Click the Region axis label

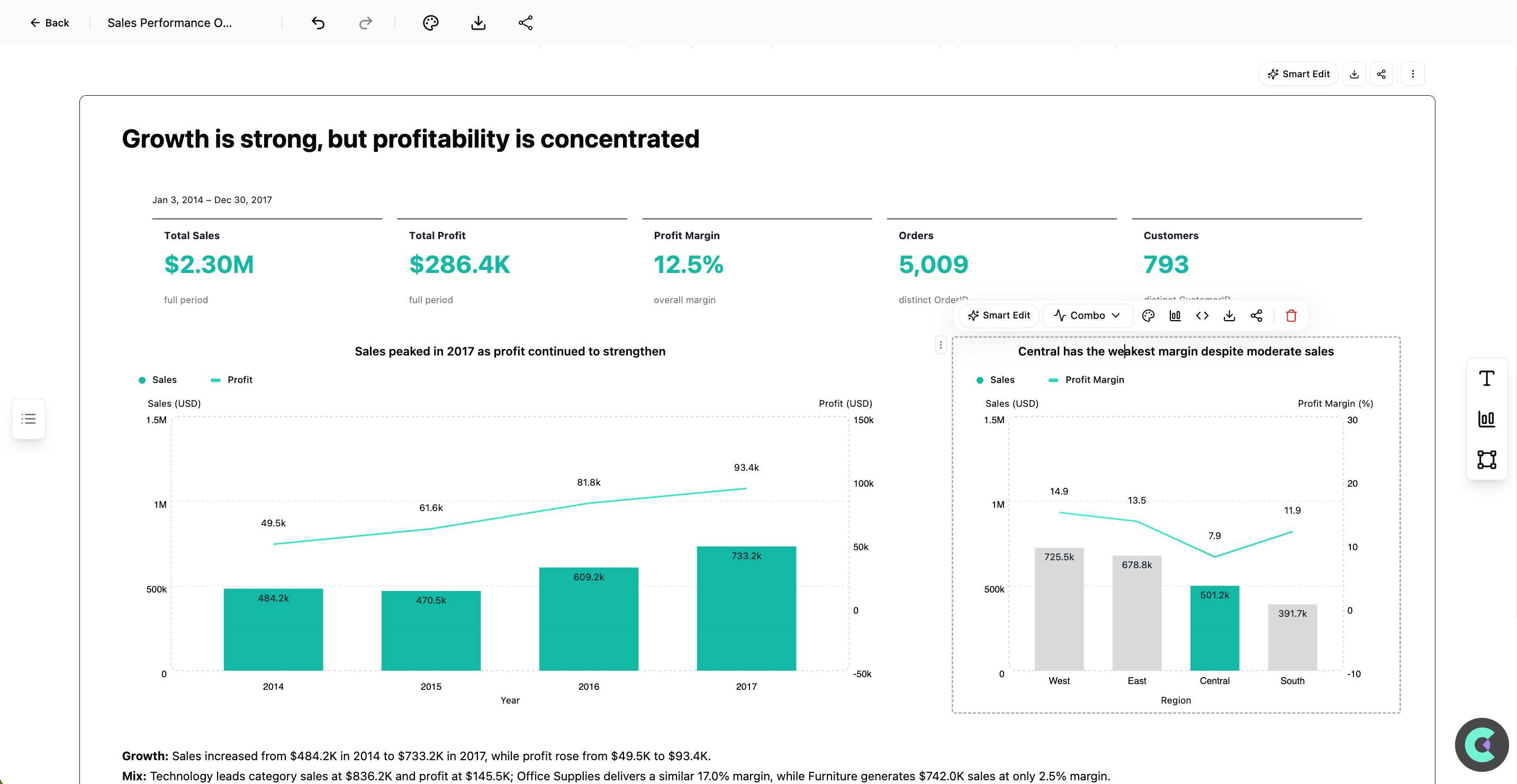(x=1176, y=700)
